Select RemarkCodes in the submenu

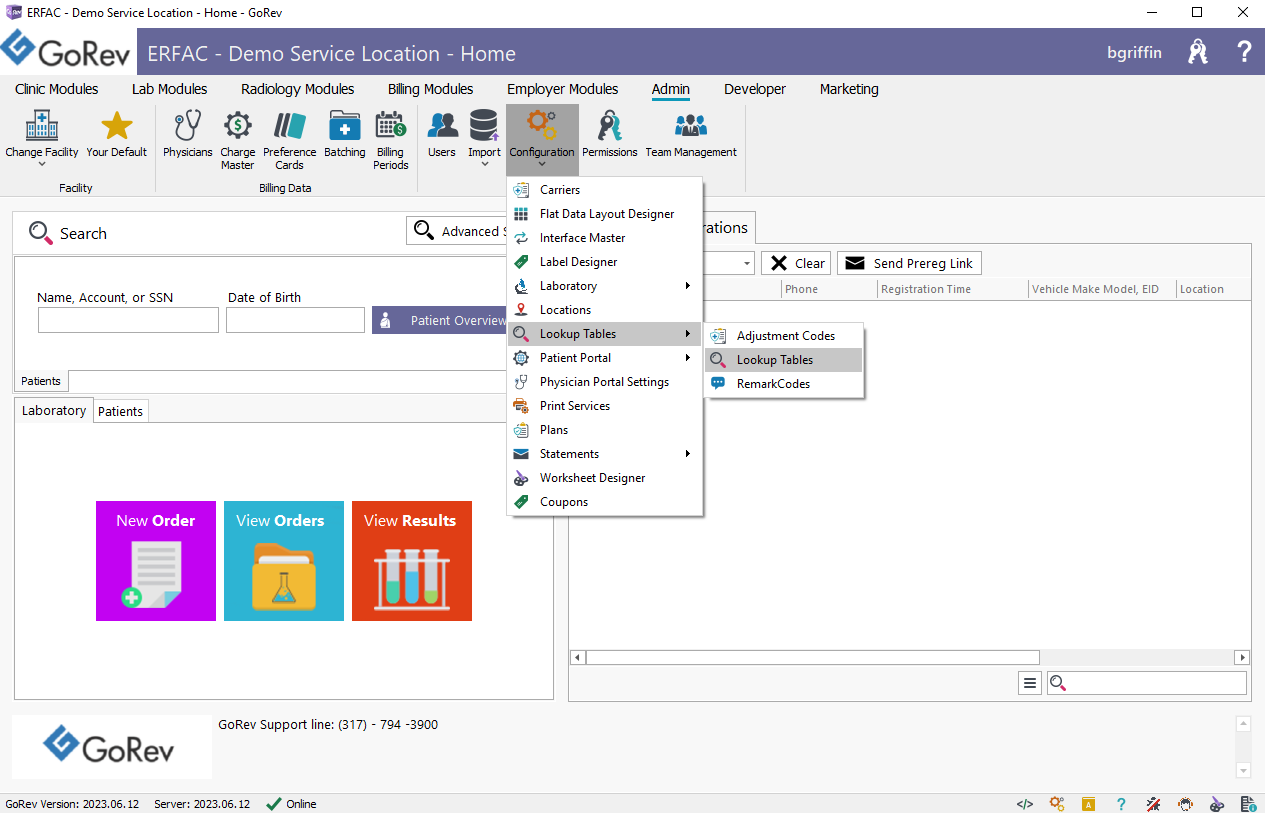click(784, 384)
